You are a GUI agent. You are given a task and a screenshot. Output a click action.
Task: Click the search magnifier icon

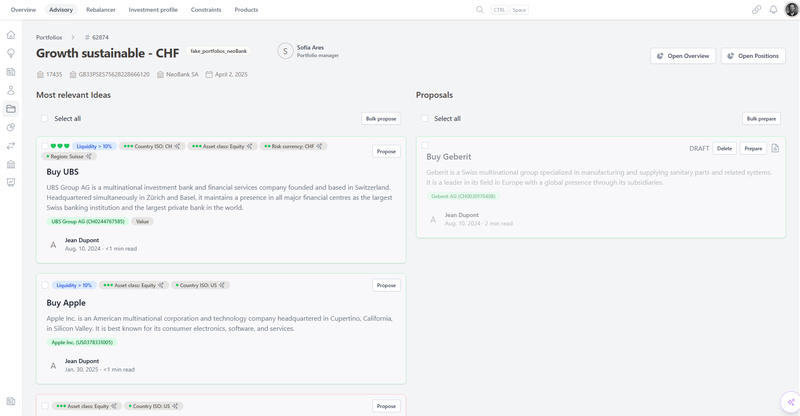(x=480, y=10)
